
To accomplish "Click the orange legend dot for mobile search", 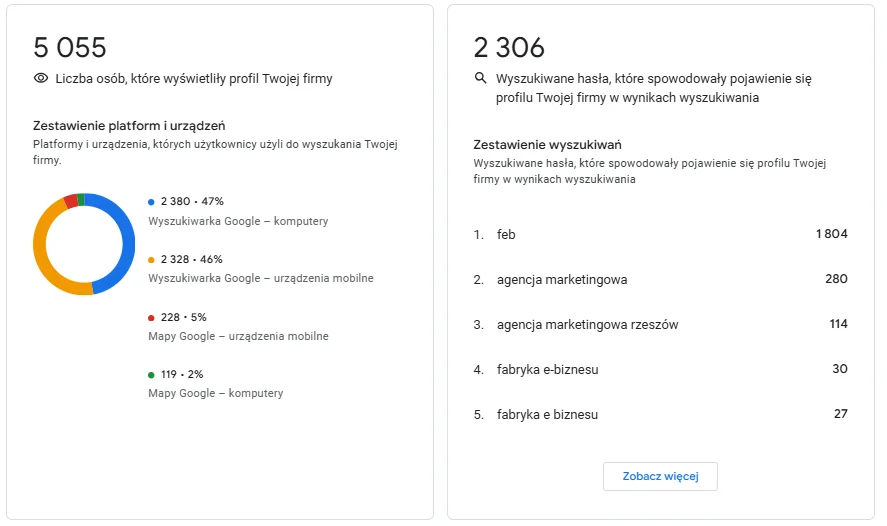I will tap(151, 260).
